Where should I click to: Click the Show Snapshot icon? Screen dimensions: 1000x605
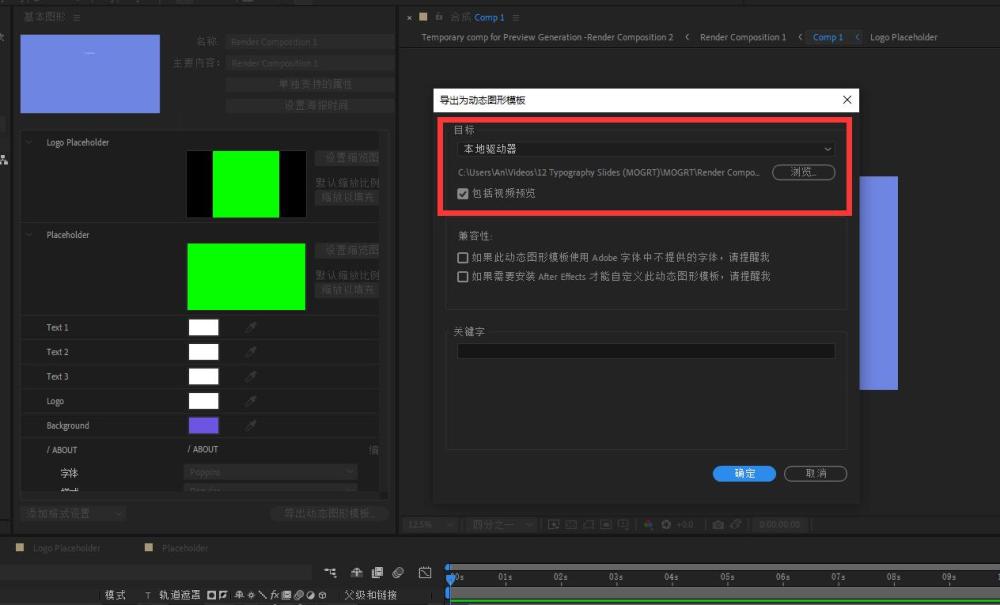[x=736, y=525]
